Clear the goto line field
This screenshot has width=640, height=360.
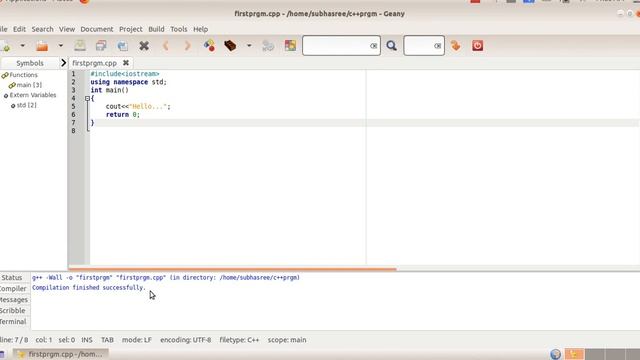point(438,46)
